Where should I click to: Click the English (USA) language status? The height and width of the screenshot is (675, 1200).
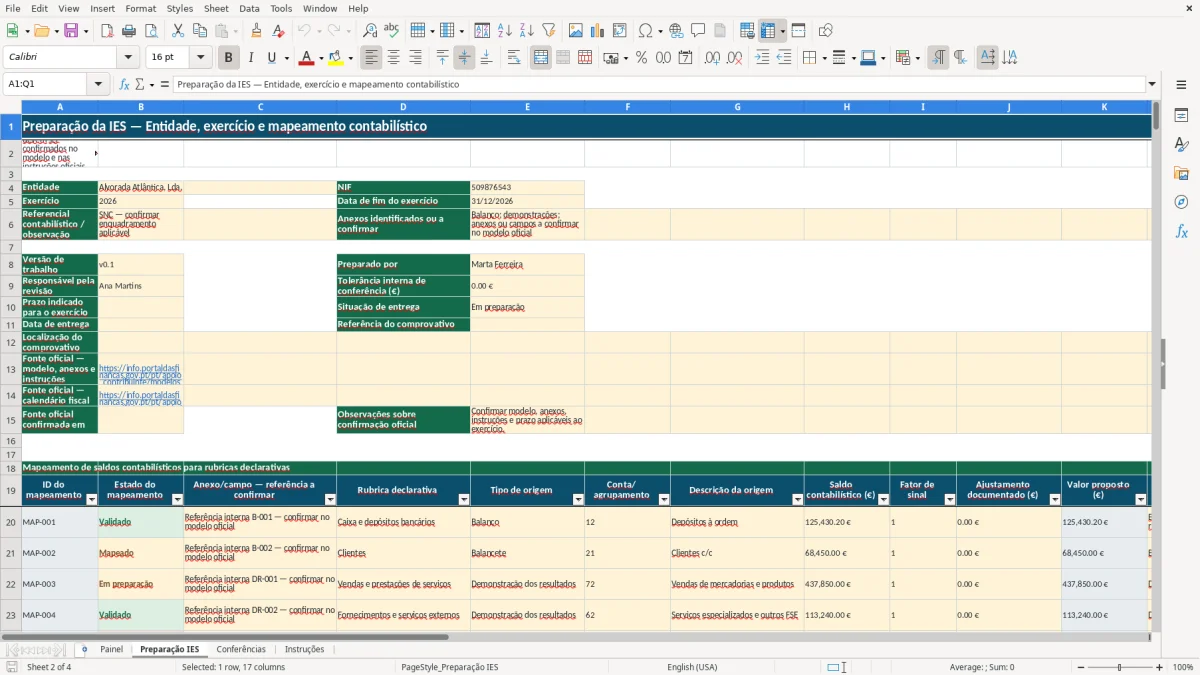point(692,667)
